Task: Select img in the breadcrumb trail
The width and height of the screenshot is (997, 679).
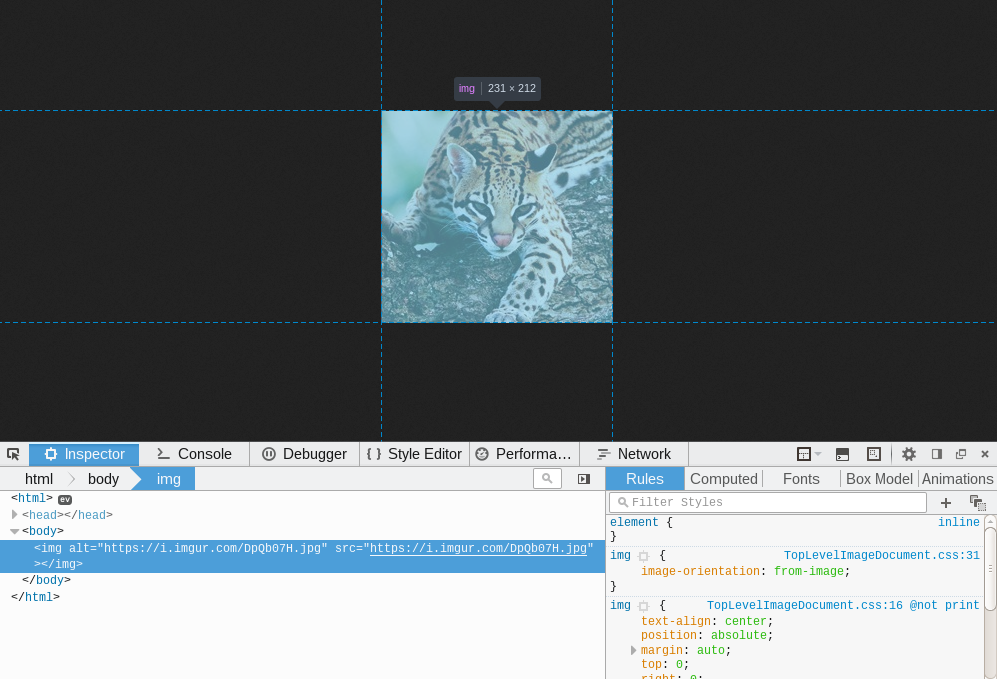Action: click(x=168, y=479)
